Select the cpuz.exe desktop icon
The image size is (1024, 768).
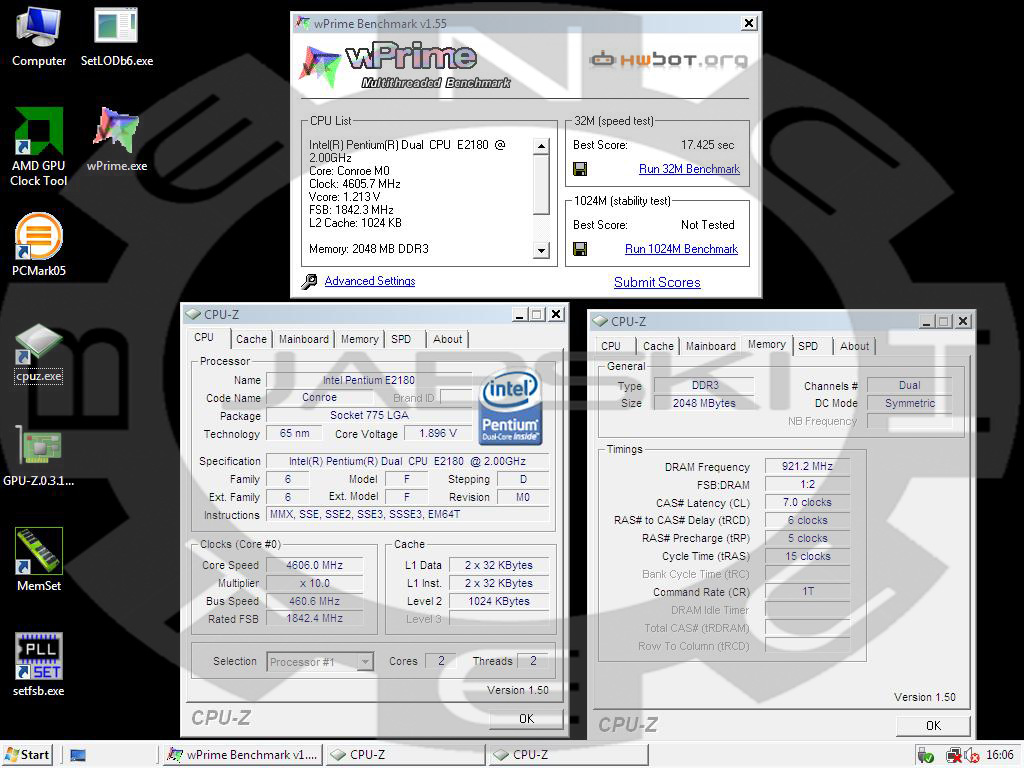39,353
